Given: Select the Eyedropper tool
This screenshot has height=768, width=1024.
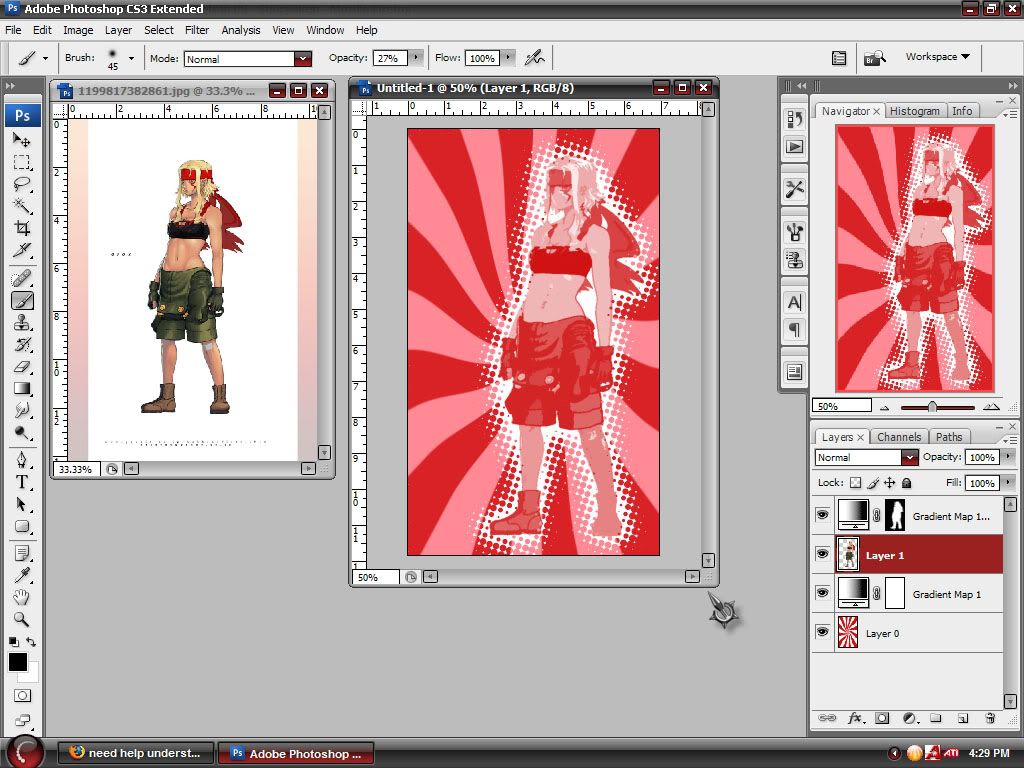Looking at the screenshot, I should pos(22,575).
